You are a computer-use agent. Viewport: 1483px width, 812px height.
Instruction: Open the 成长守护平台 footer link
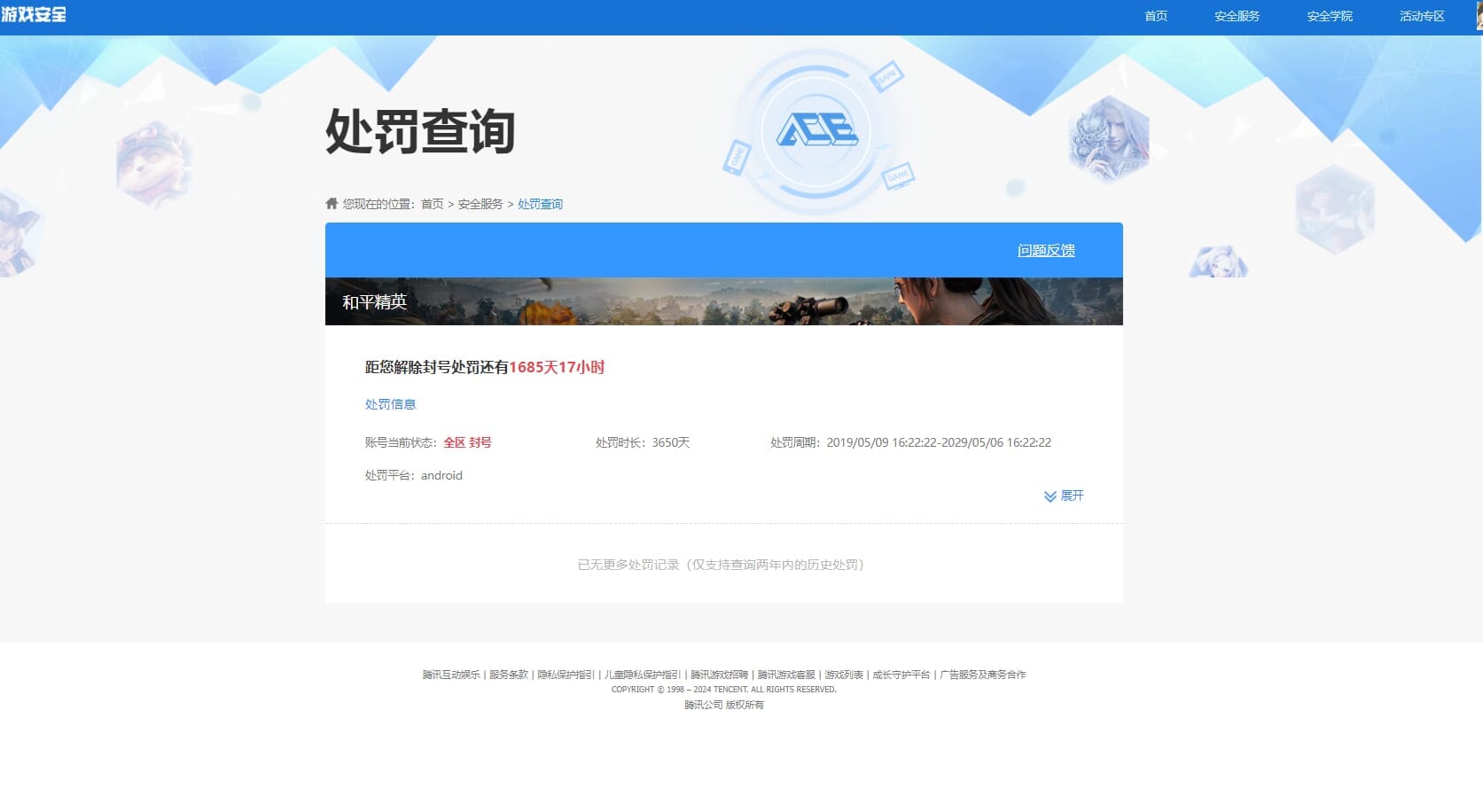point(902,675)
